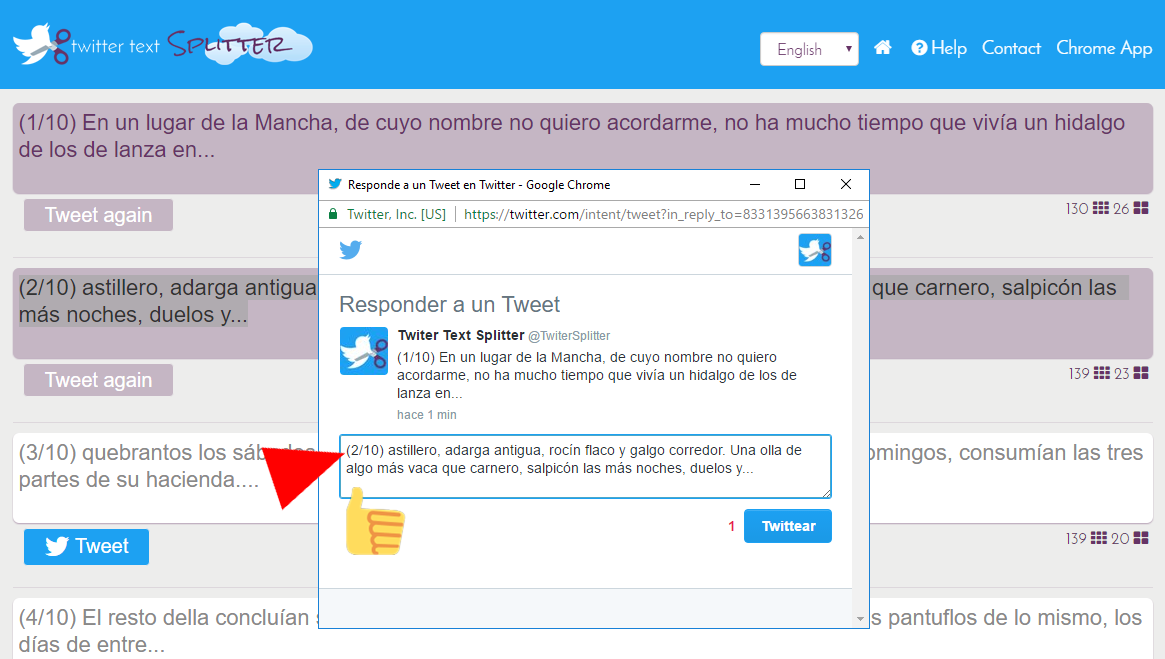Viewport: 1165px width, 659px height.
Task: Click the 'hace 1 min' timestamp
Action: [426, 415]
